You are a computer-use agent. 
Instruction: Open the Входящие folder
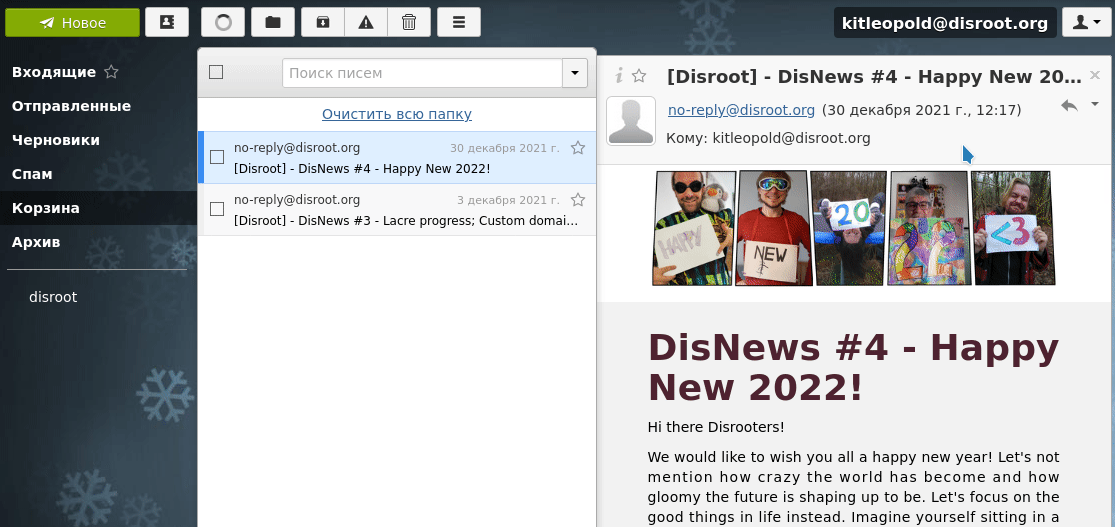(x=54, y=72)
